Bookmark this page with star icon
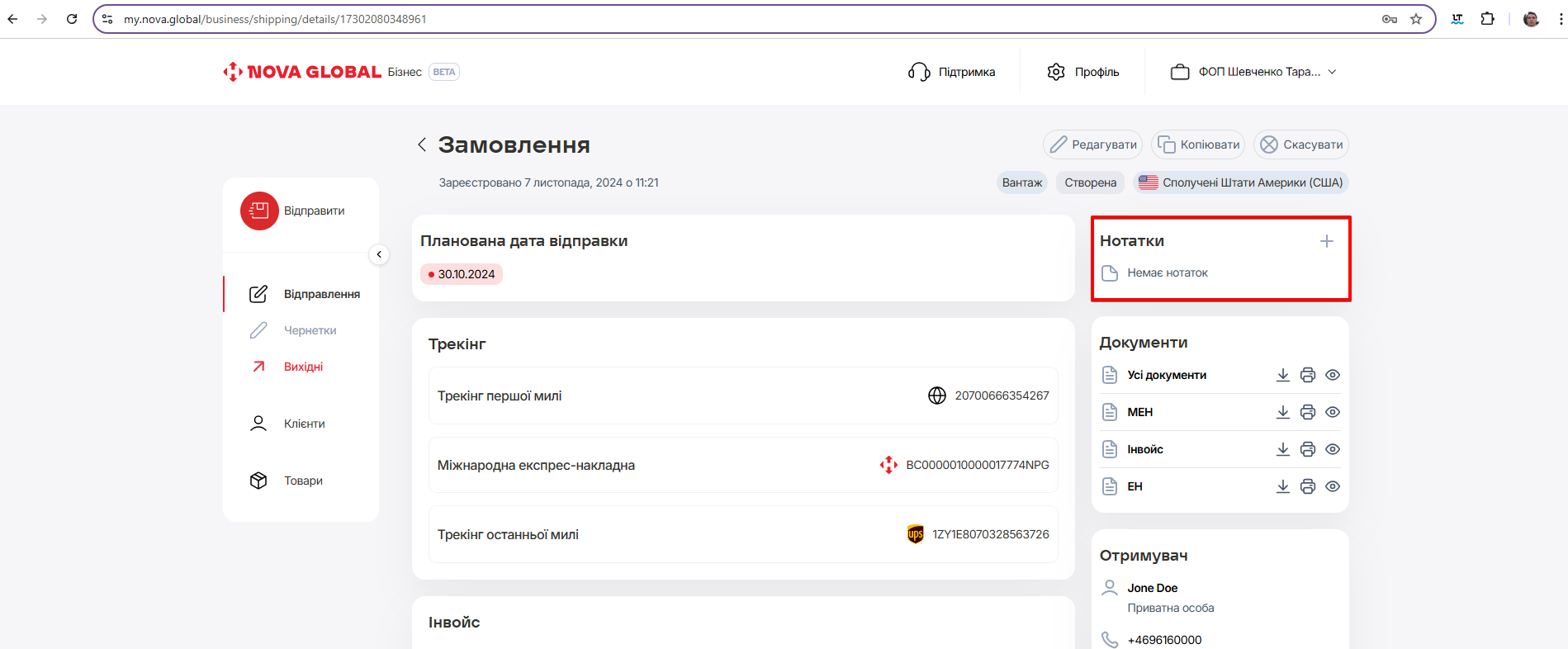This screenshot has height=649, width=1568. (1416, 19)
